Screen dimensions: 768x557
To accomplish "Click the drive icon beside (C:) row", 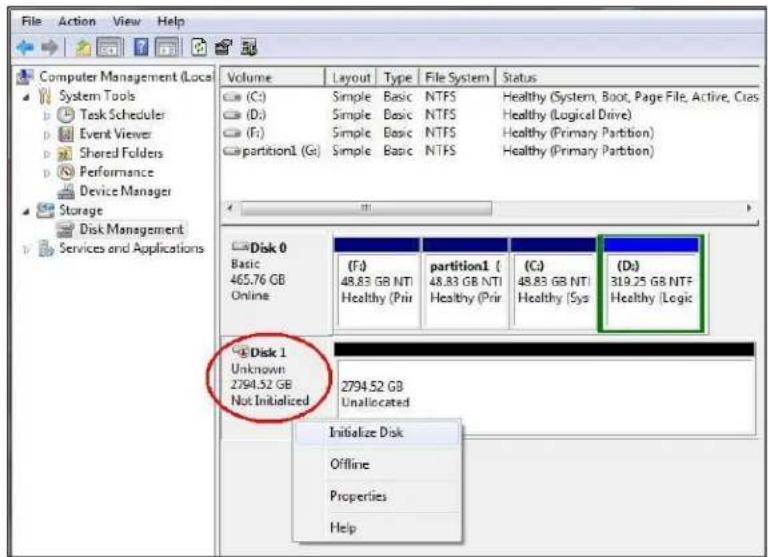I will 232,97.
